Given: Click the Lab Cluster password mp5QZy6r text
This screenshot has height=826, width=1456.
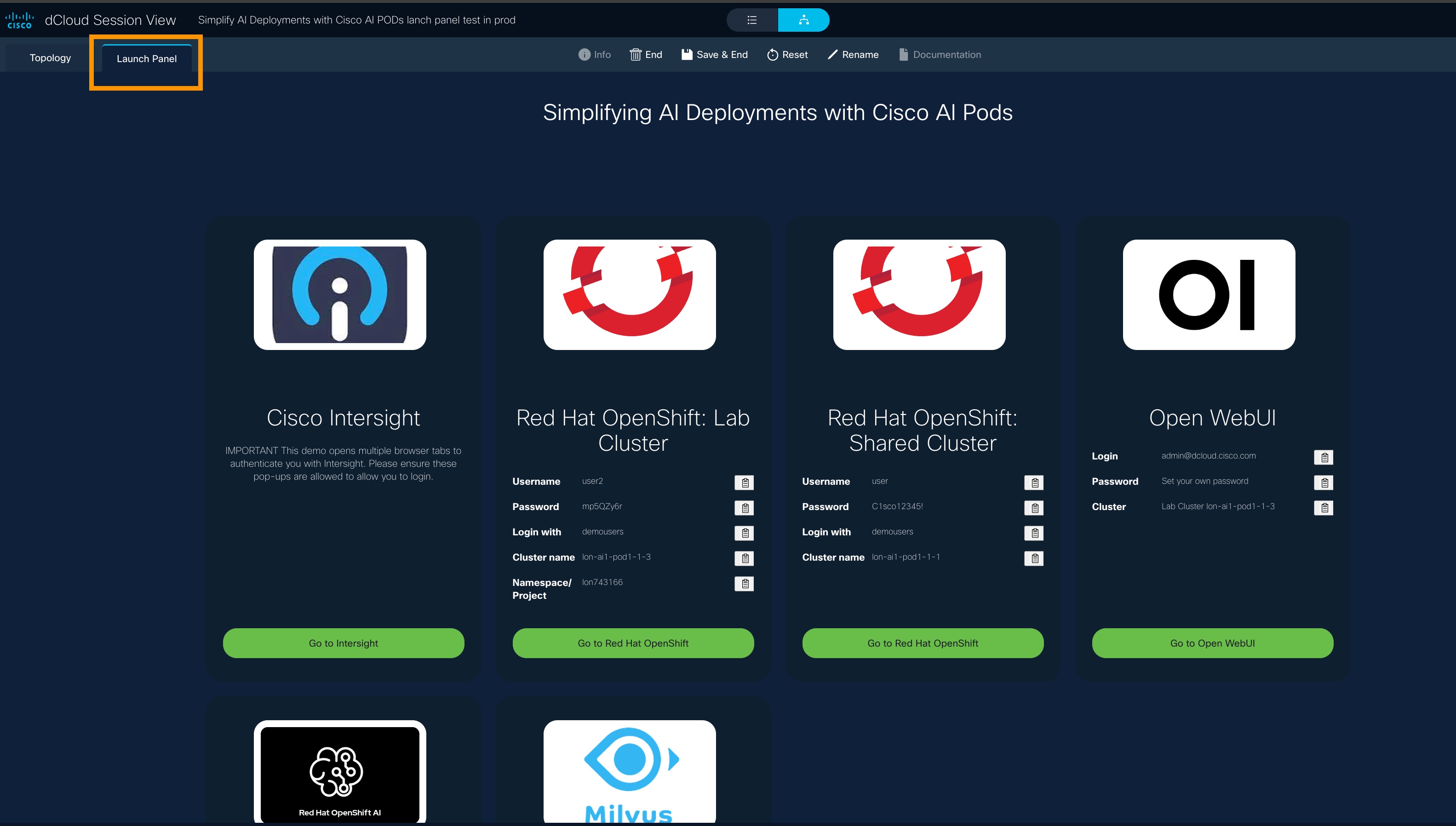Looking at the screenshot, I should [x=602, y=507].
